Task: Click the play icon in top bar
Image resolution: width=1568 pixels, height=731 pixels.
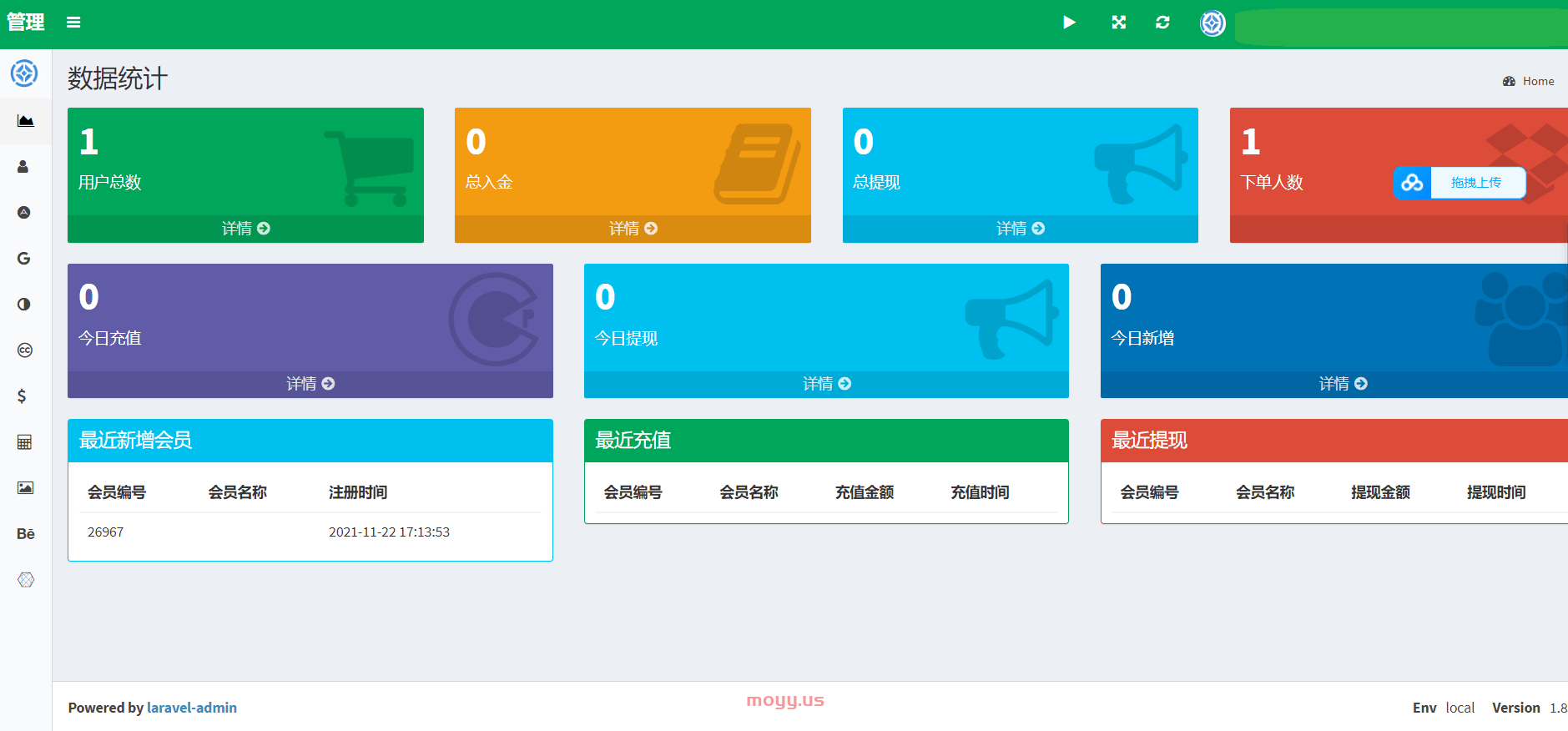Action: click(x=1069, y=23)
